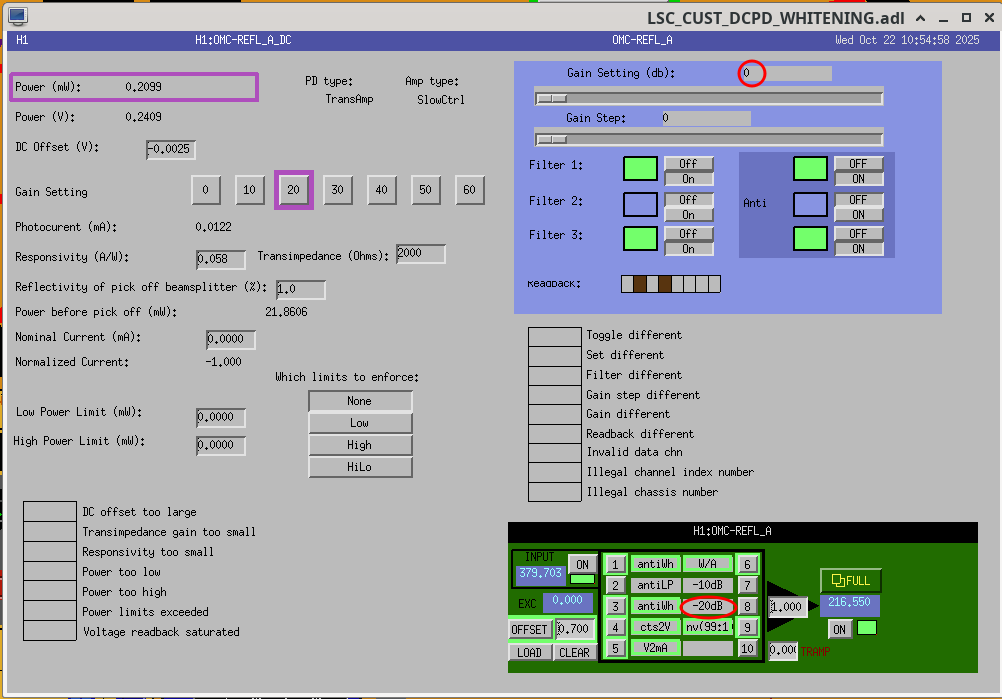This screenshot has width=1002, height=699.
Task: Enable filter bank slot 6
Action: [x=748, y=564]
